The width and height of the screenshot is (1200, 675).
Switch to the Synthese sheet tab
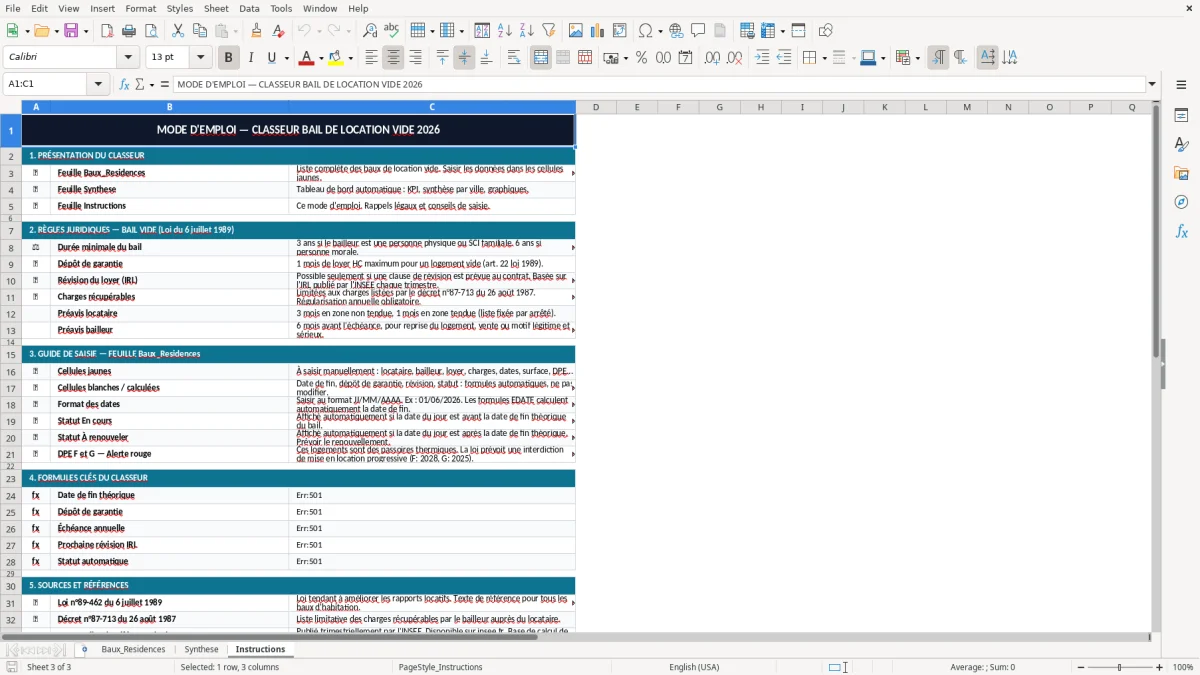coord(201,649)
